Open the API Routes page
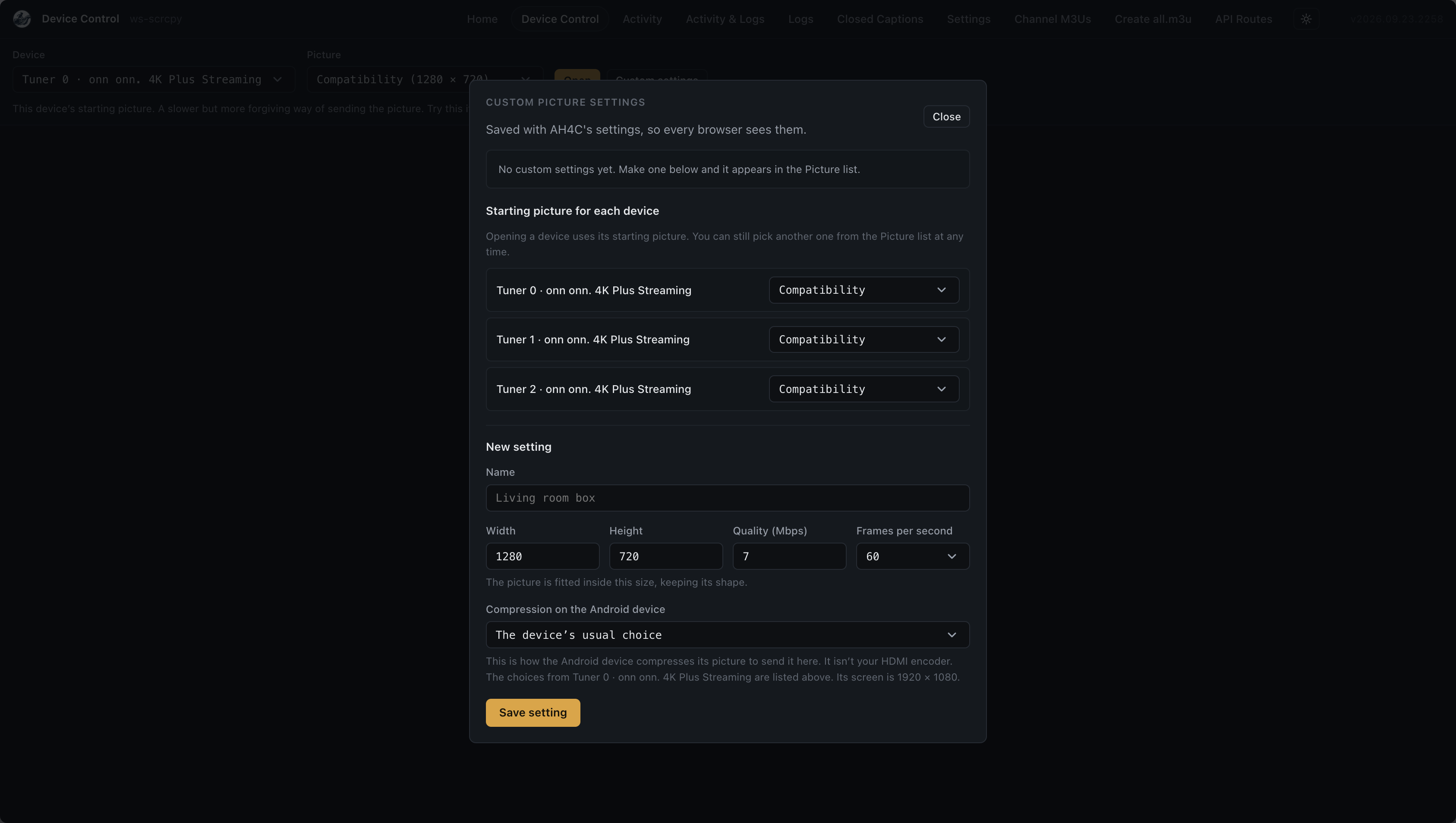The height and width of the screenshot is (823, 1456). (1243, 19)
